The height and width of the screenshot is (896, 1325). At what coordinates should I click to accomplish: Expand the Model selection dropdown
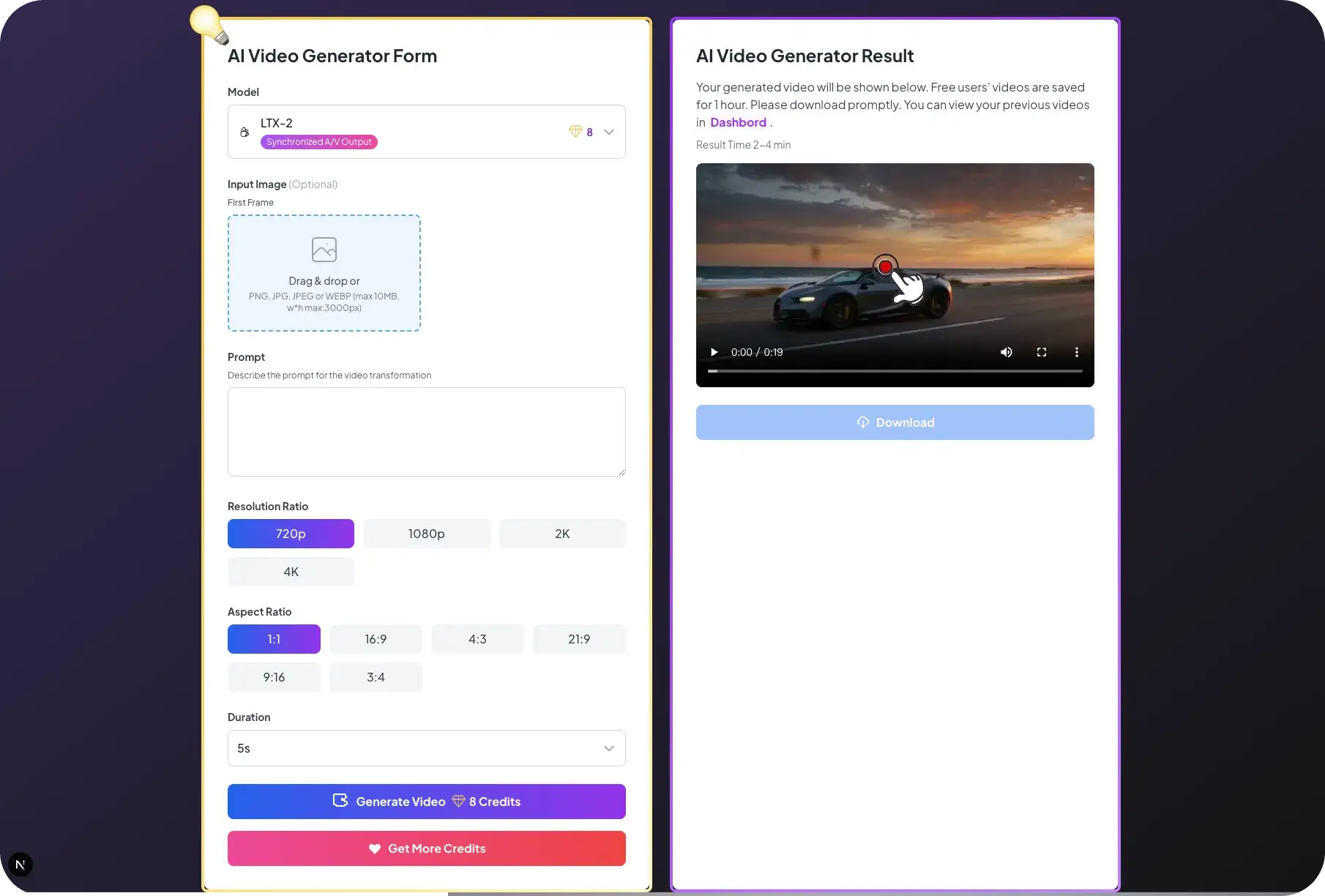pos(610,132)
